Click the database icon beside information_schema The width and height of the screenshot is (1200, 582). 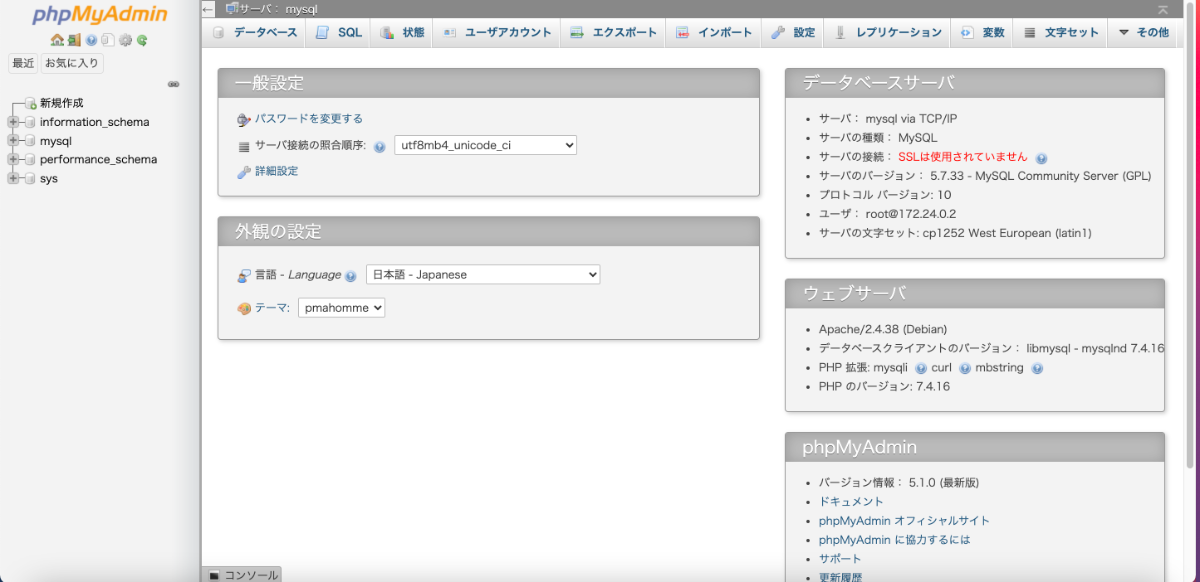click(30, 122)
